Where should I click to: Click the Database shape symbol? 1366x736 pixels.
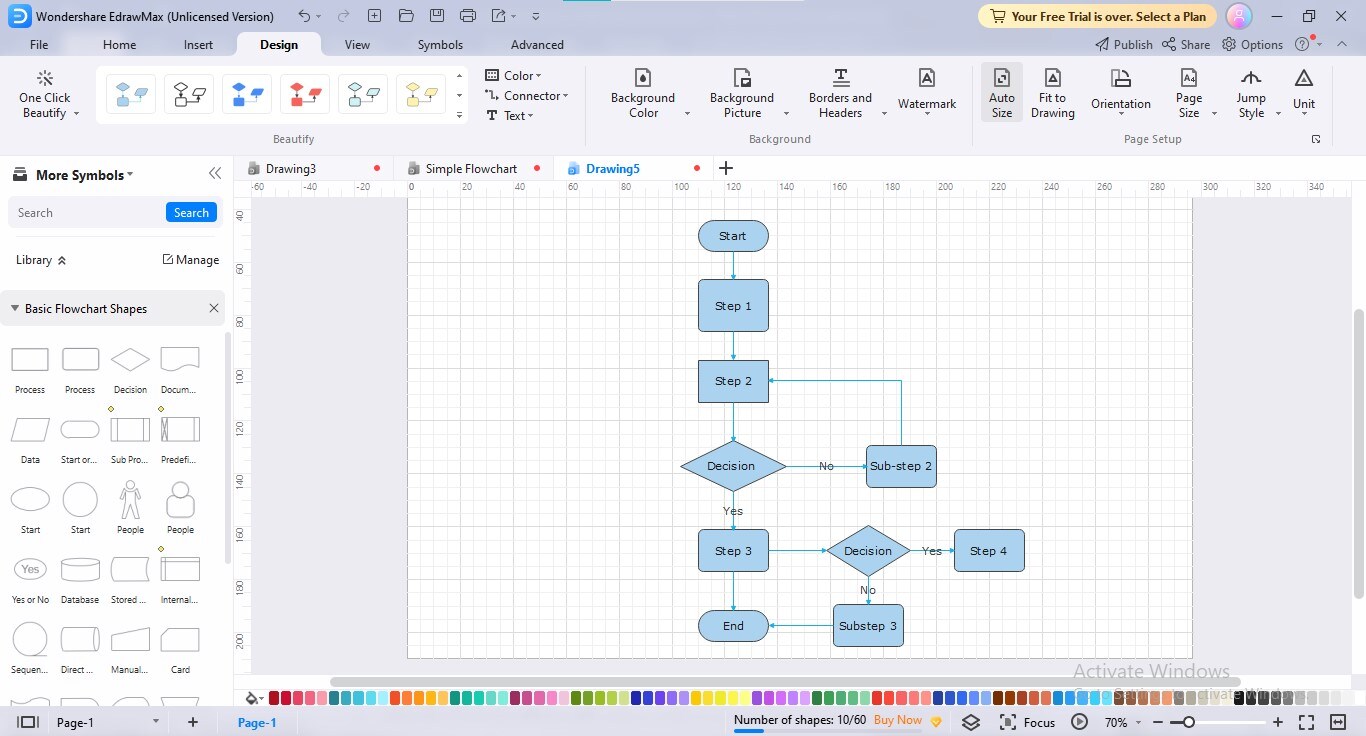click(80, 579)
